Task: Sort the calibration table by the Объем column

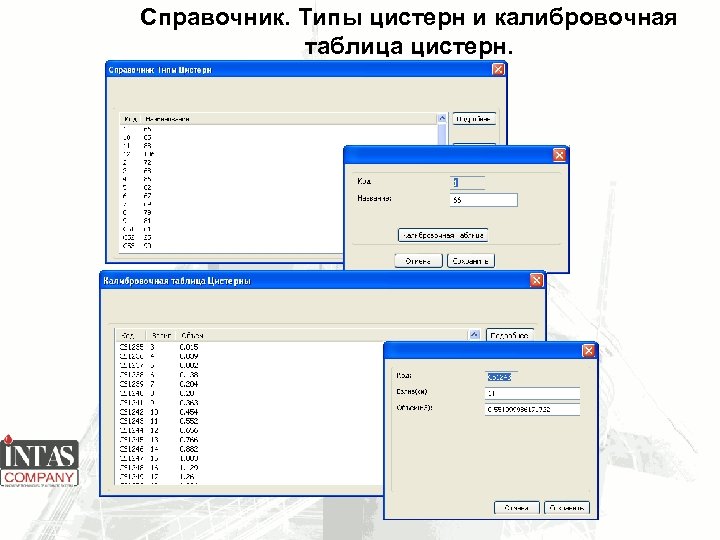Action: (192, 335)
